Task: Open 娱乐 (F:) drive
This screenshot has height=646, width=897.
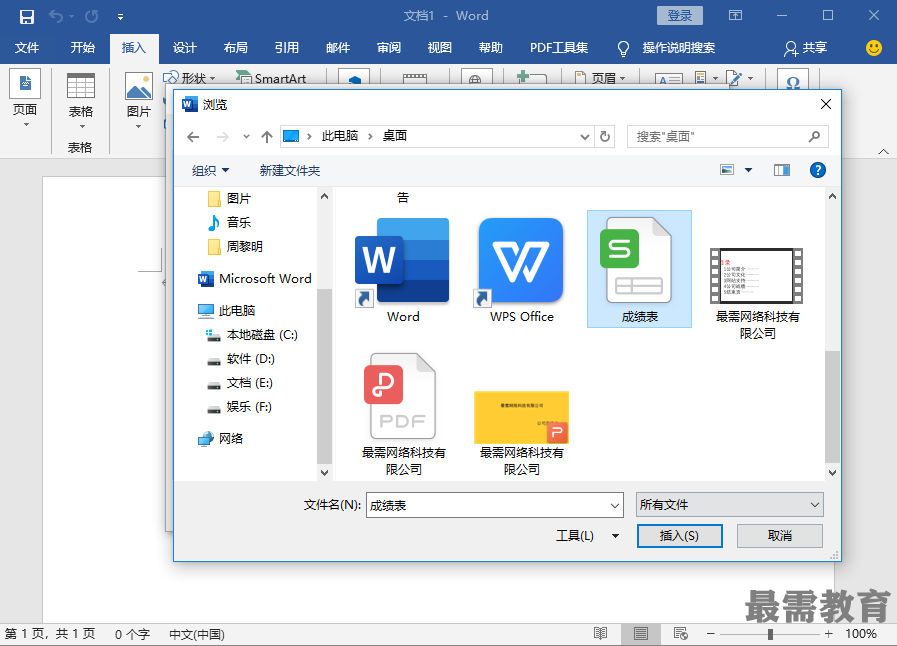Action: (239, 407)
